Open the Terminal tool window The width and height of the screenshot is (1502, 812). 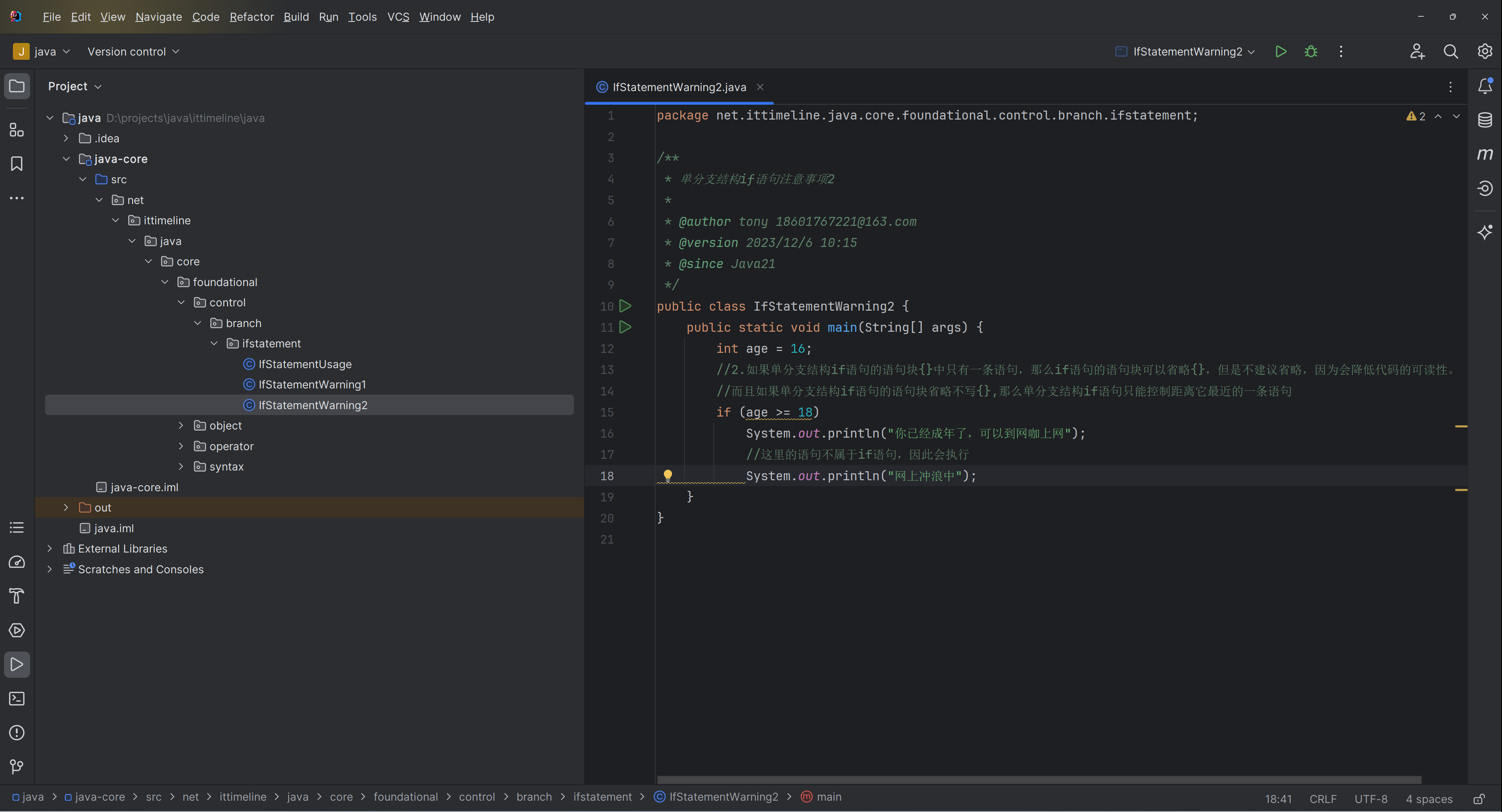17,698
